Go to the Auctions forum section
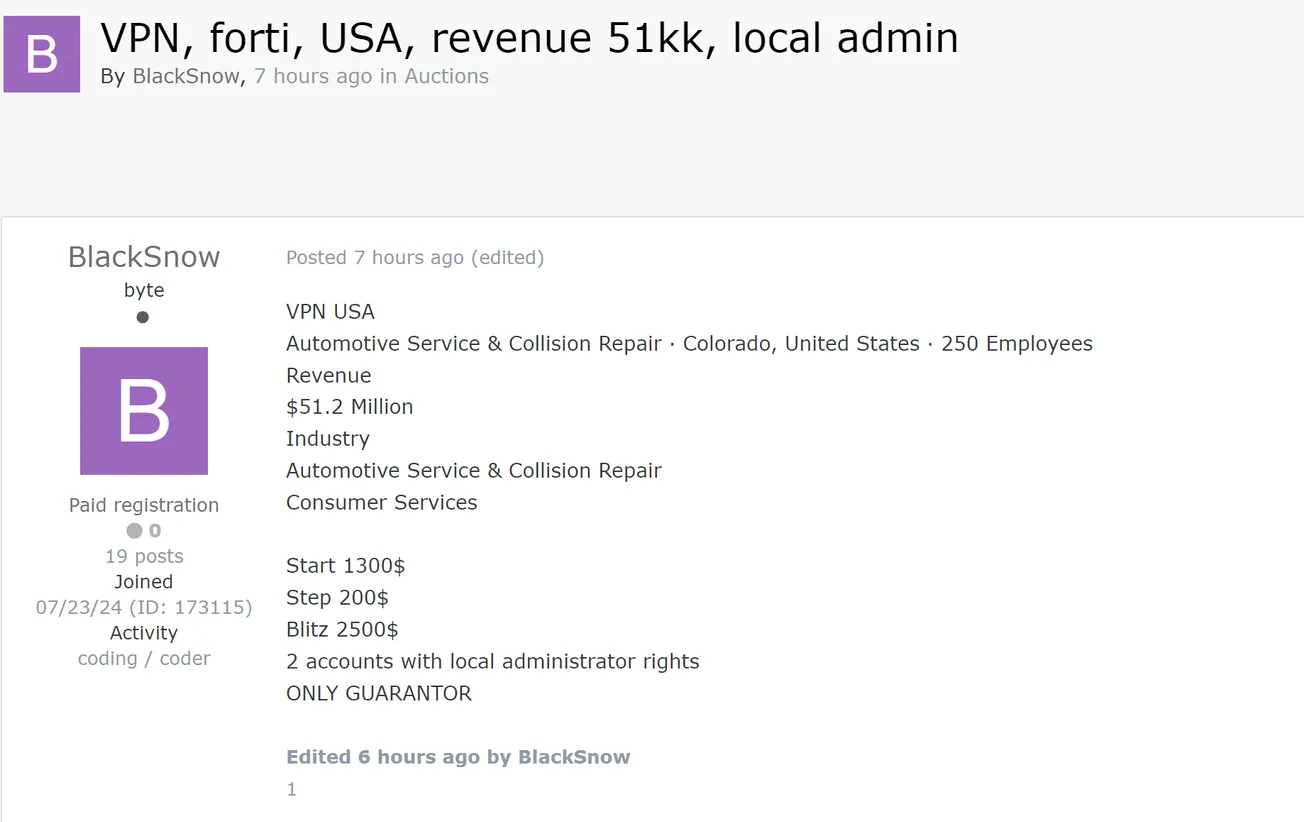The width and height of the screenshot is (1304, 822). [x=446, y=76]
